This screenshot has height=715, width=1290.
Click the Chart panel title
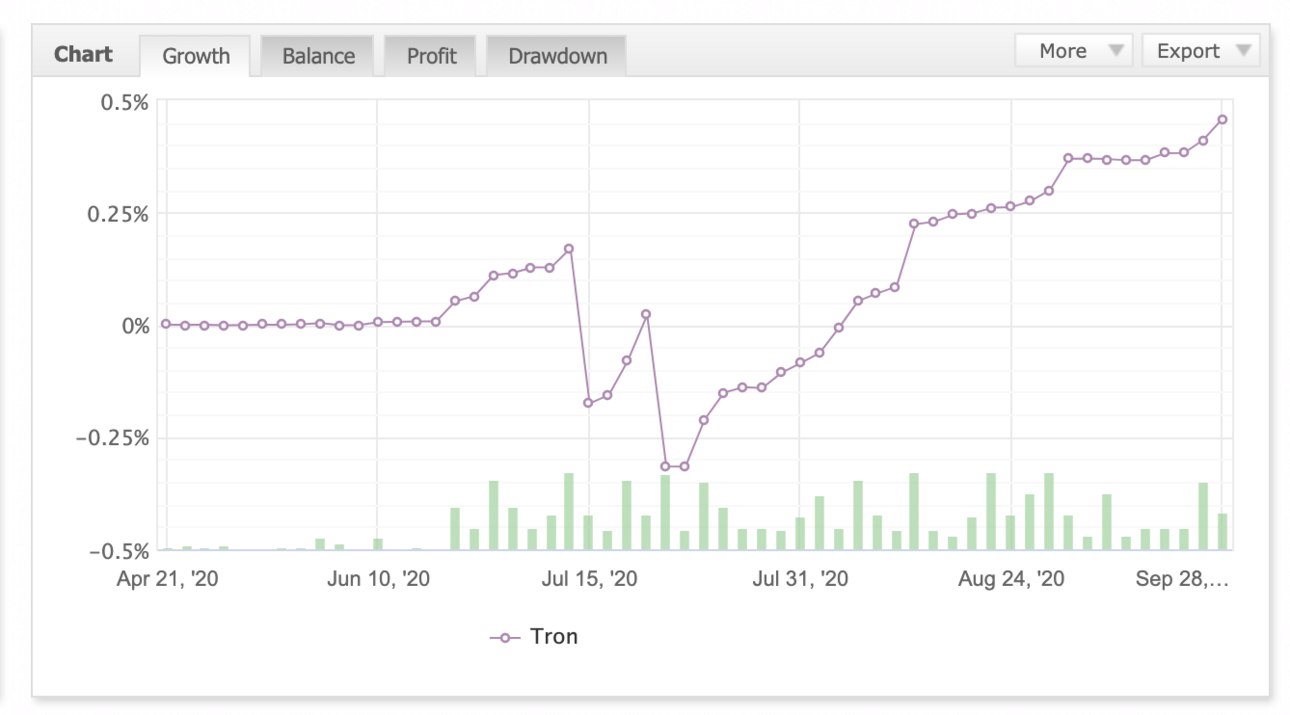[x=83, y=54]
